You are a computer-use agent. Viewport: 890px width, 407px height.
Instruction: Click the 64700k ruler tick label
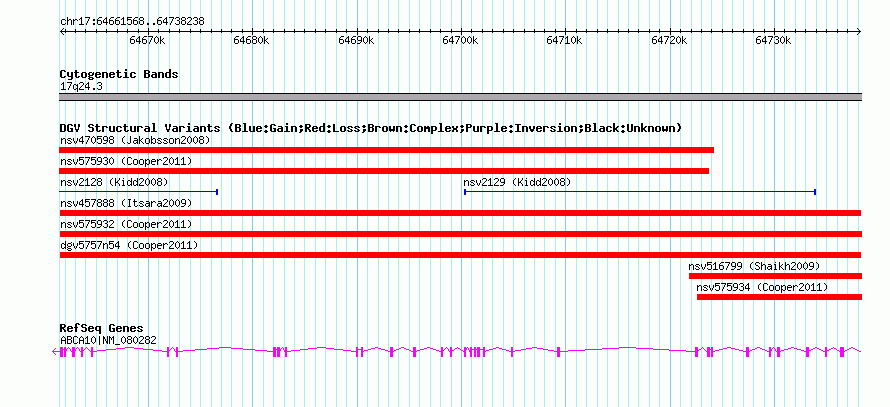pyautogui.click(x=461, y=40)
